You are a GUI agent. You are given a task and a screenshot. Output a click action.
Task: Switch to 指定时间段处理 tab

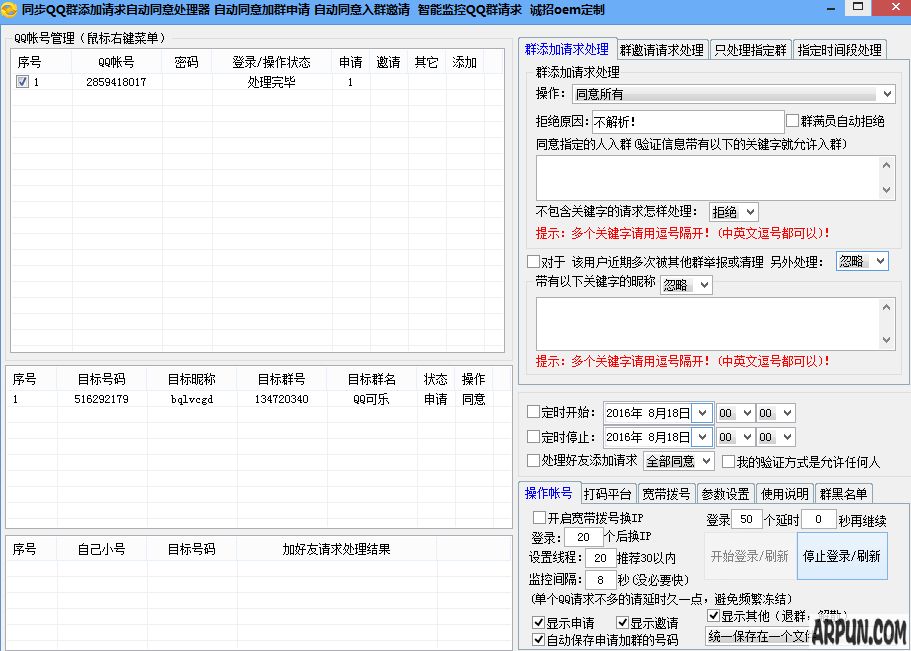(840, 50)
